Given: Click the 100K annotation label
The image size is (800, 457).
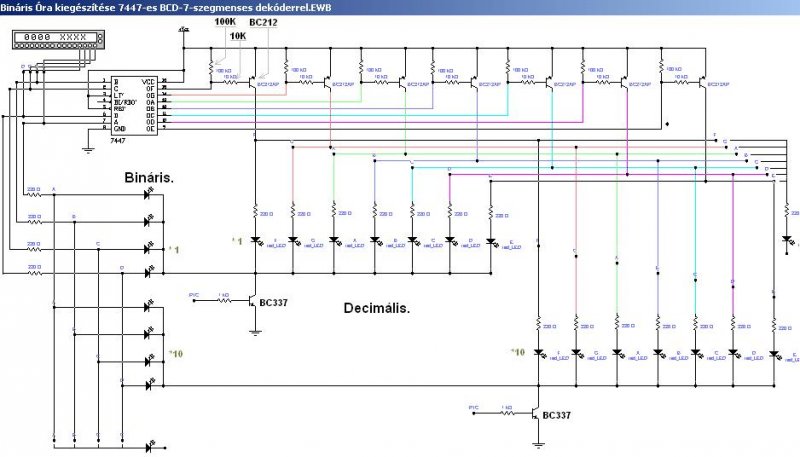Looking at the screenshot, I should point(225,22).
